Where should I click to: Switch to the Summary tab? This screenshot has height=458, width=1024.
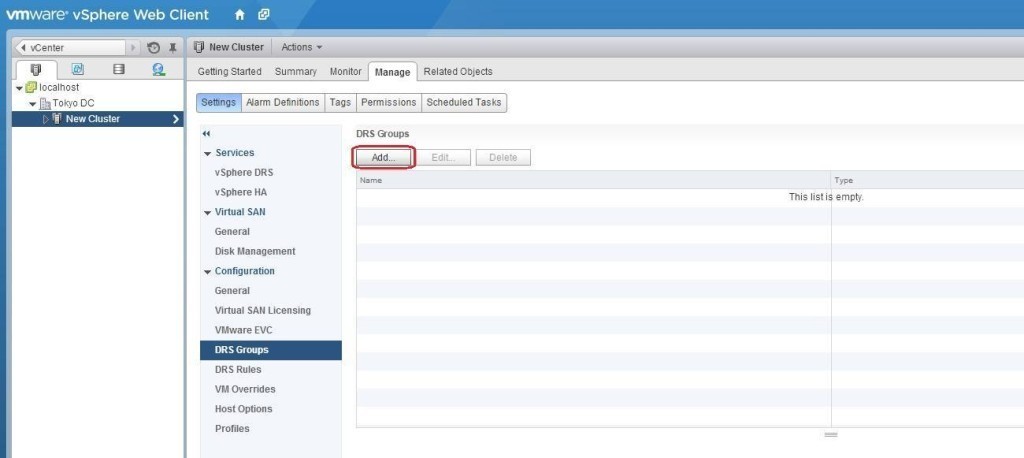coord(295,72)
